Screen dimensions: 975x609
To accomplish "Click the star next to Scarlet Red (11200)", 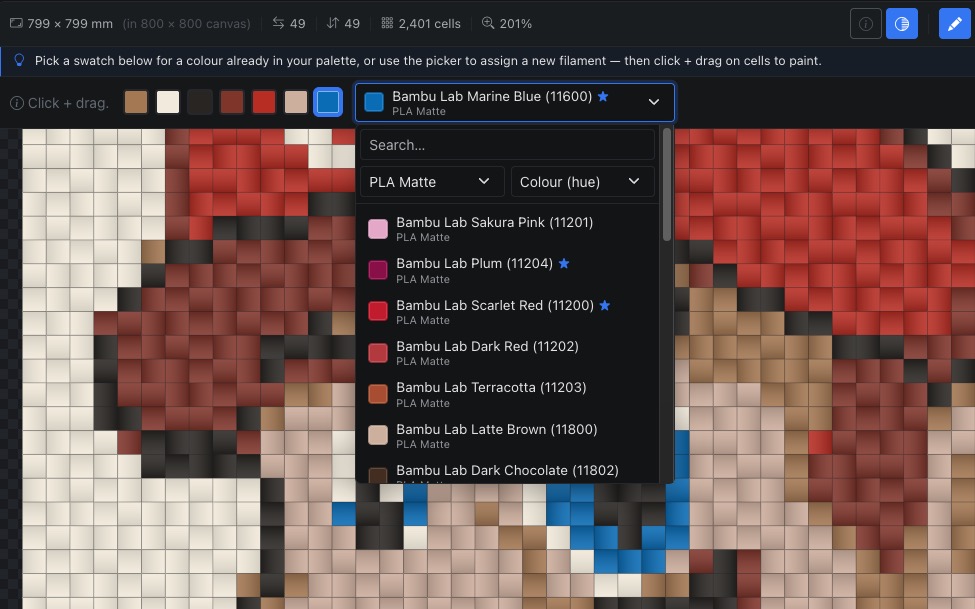I will [604, 305].
